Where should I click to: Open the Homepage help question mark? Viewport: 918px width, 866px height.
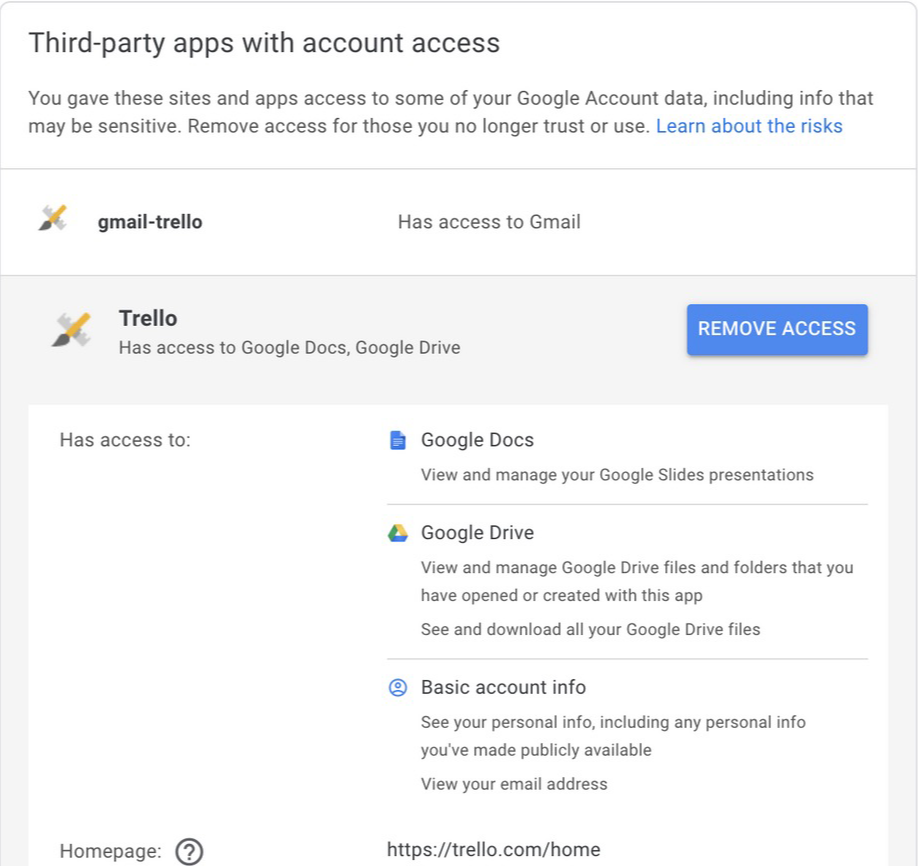[189, 851]
